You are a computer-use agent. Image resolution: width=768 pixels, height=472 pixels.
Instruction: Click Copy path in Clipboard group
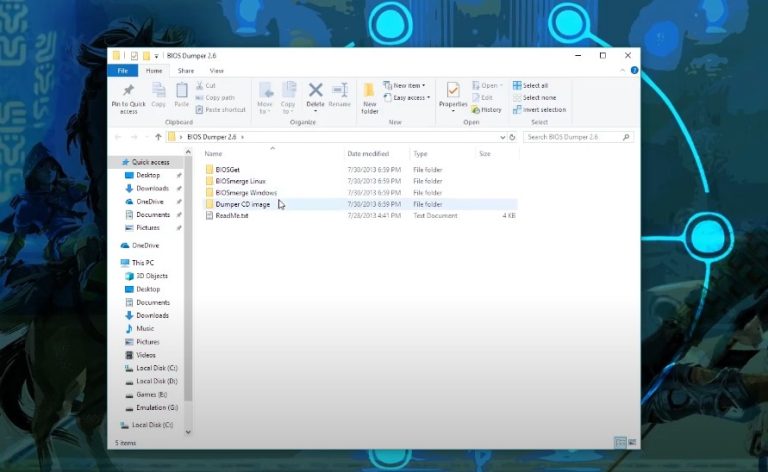(x=215, y=97)
